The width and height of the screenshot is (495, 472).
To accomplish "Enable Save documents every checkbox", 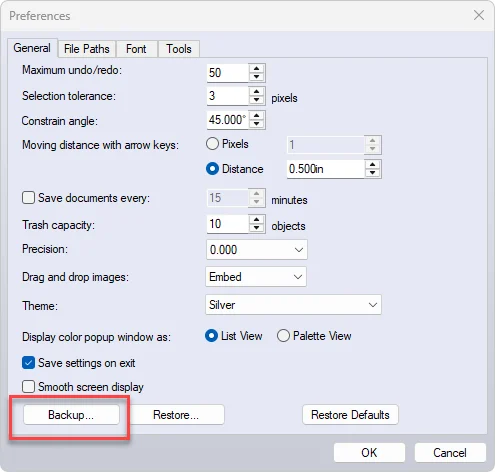I will pyautogui.click(x=28, y=198).
